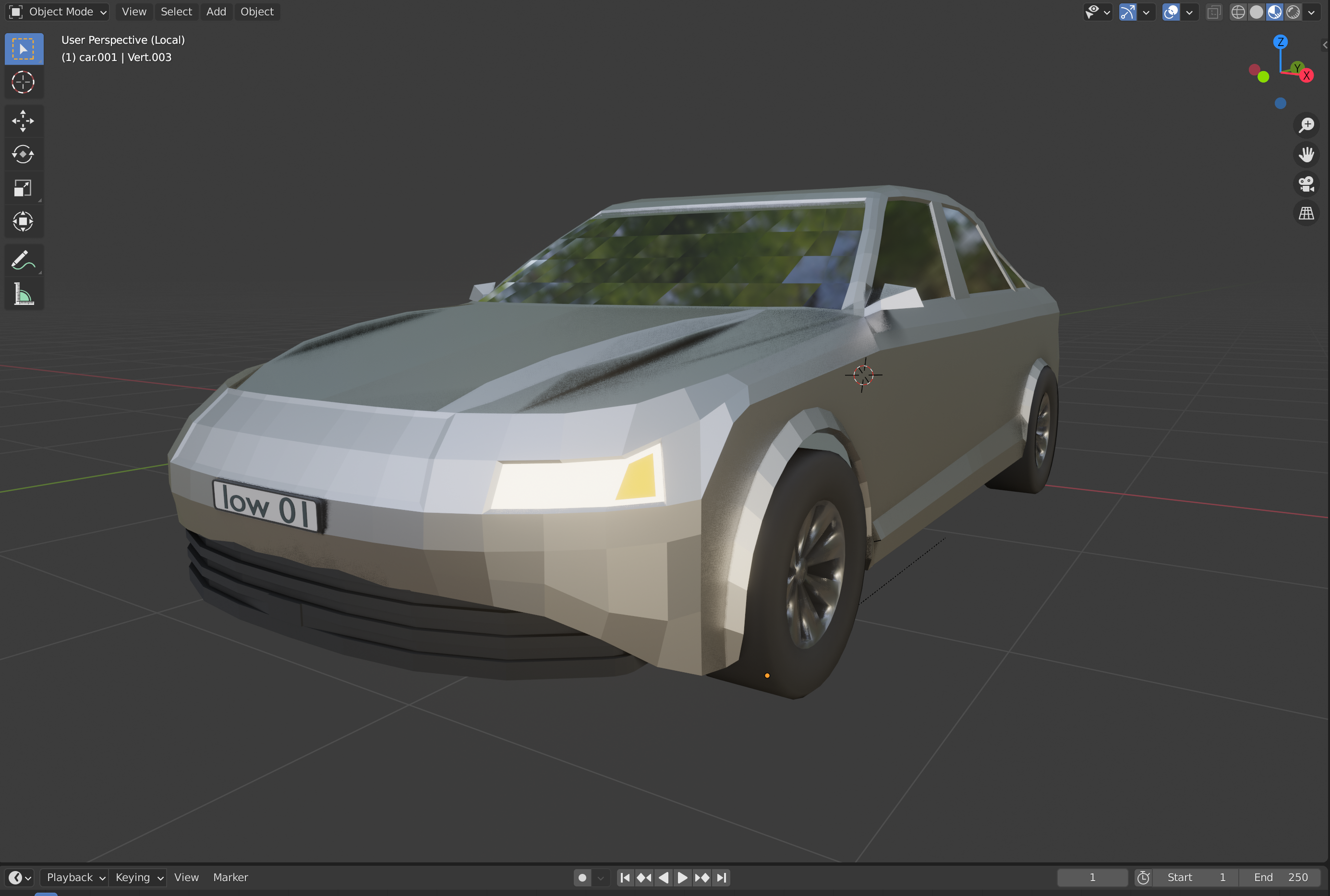The image size is (1330, 896).
Task: Click the negative Y lime gizmo dot
Action: point(1263,76)
